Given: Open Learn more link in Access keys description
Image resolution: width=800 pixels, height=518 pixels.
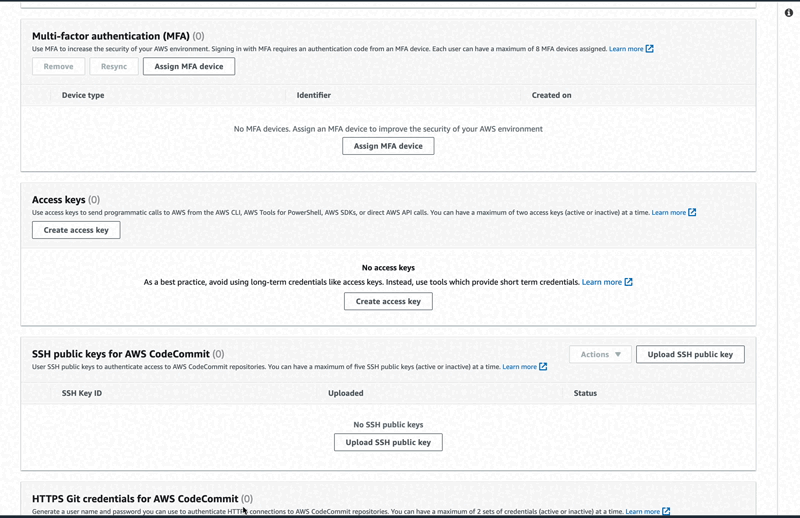Looking at the screenshot, I should click(668, 212).
